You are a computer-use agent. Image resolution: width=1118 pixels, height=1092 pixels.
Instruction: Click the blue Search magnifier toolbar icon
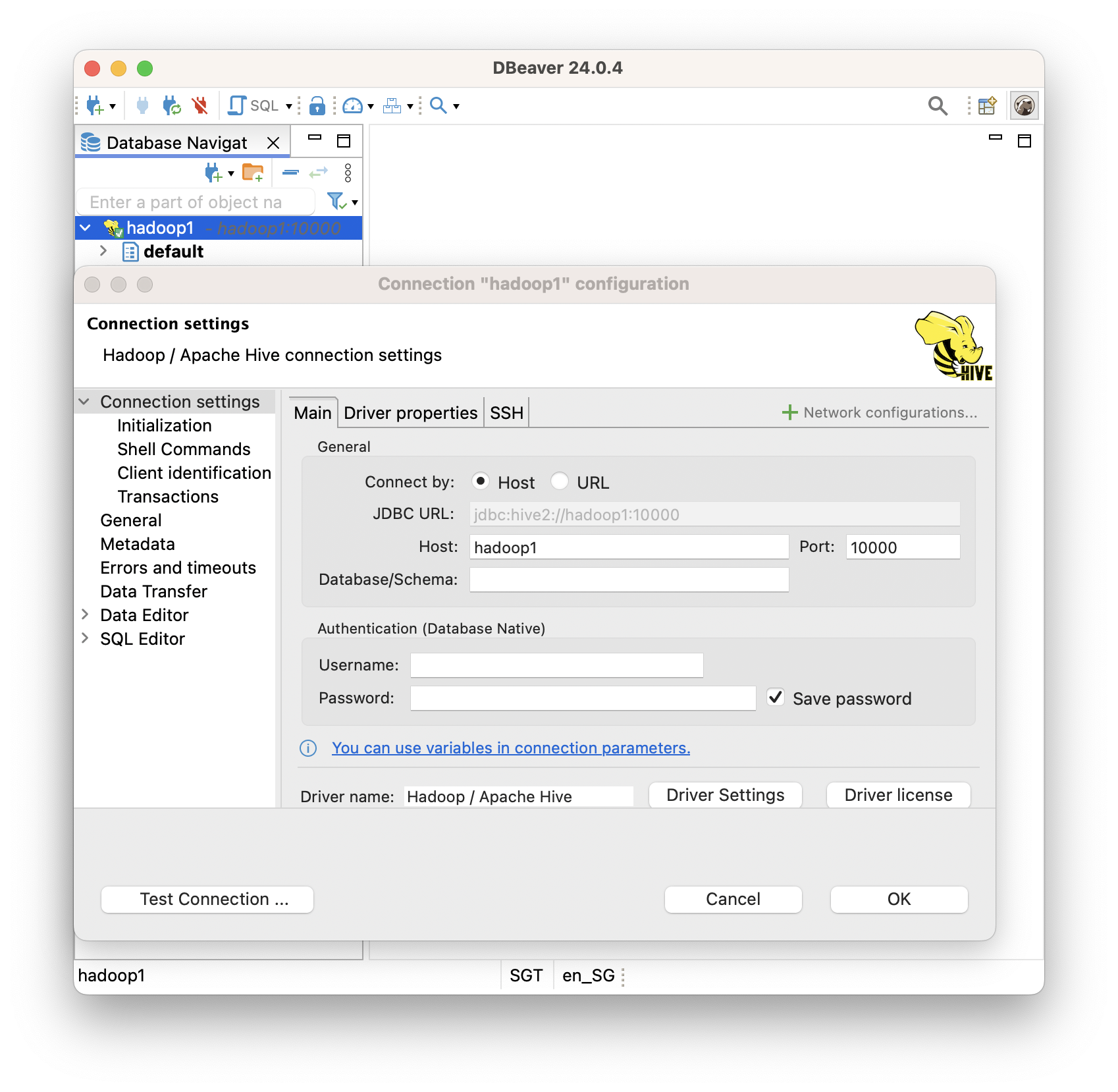coord(438,105)
